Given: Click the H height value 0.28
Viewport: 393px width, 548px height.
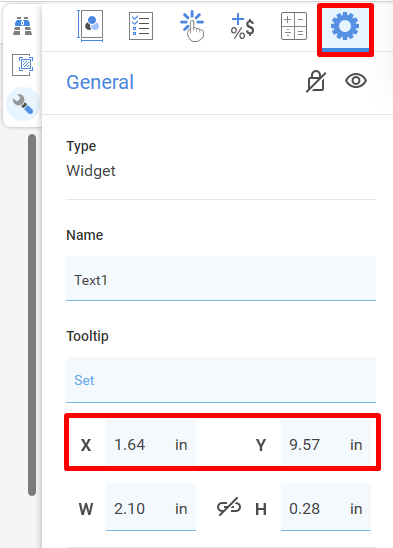Looking at the screenshot, I should tap(326, 507).
